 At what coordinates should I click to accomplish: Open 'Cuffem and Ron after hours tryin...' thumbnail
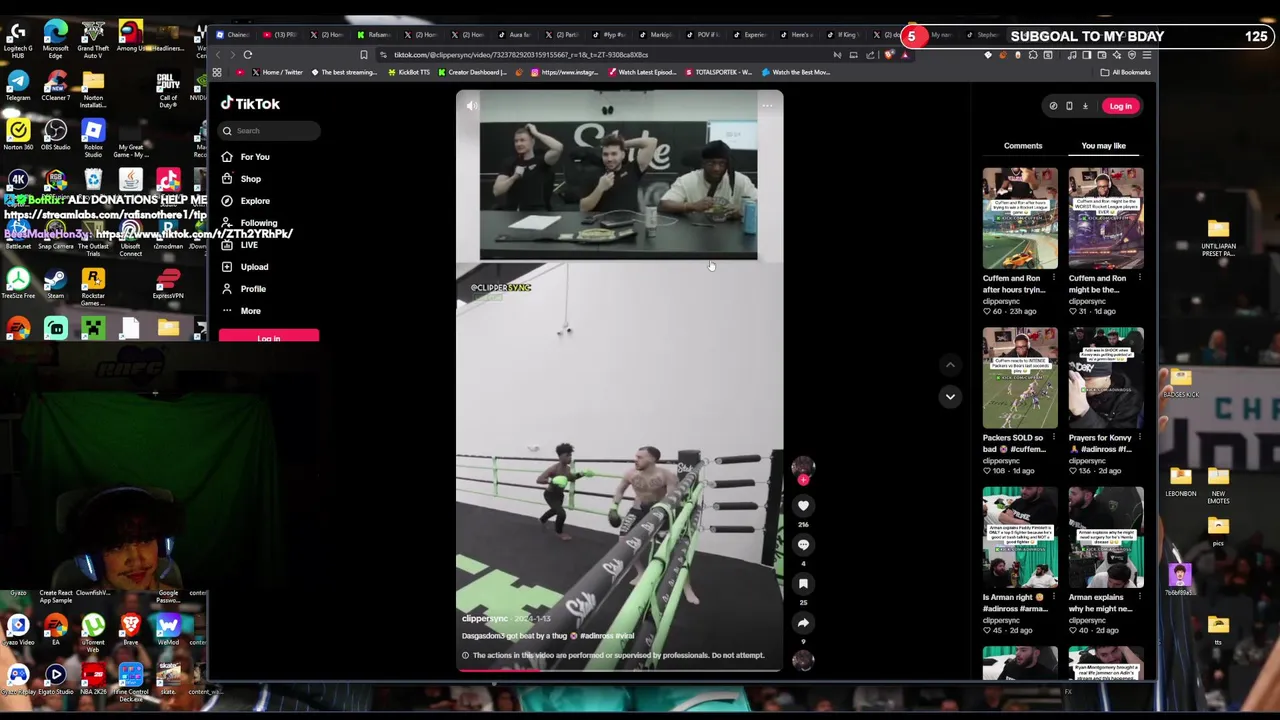point(1019,219)
